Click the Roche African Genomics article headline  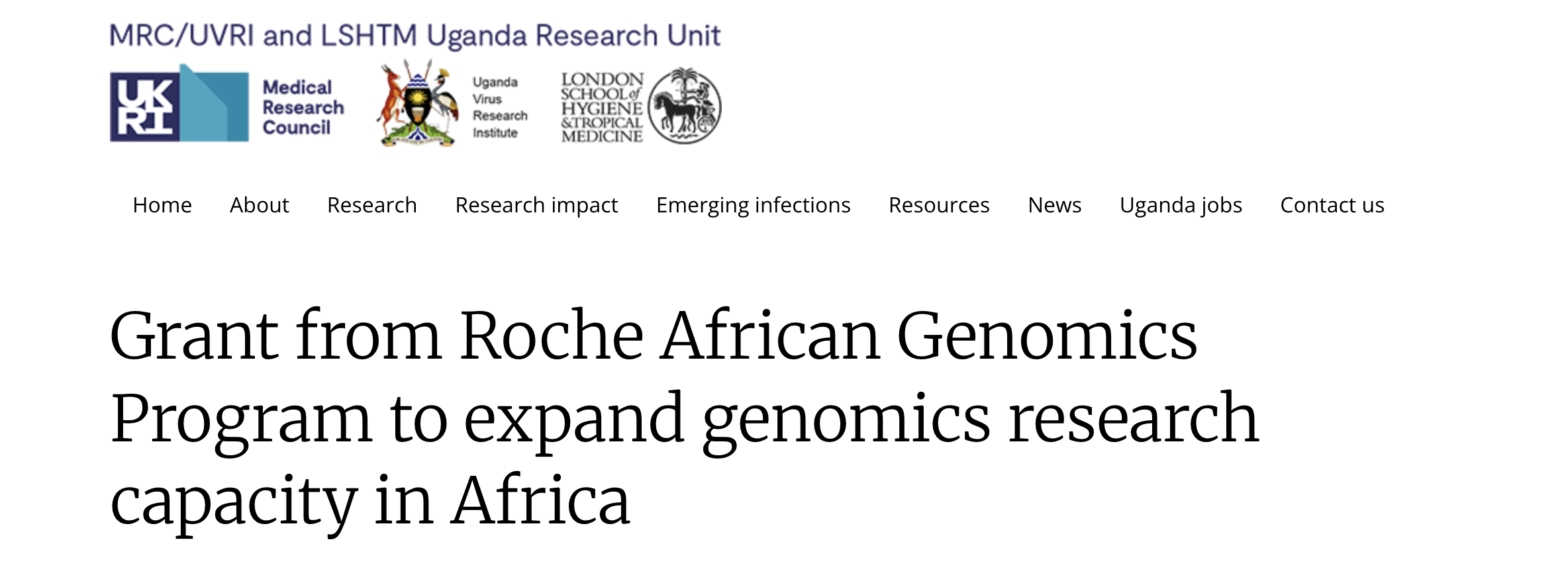pos(653,336)
